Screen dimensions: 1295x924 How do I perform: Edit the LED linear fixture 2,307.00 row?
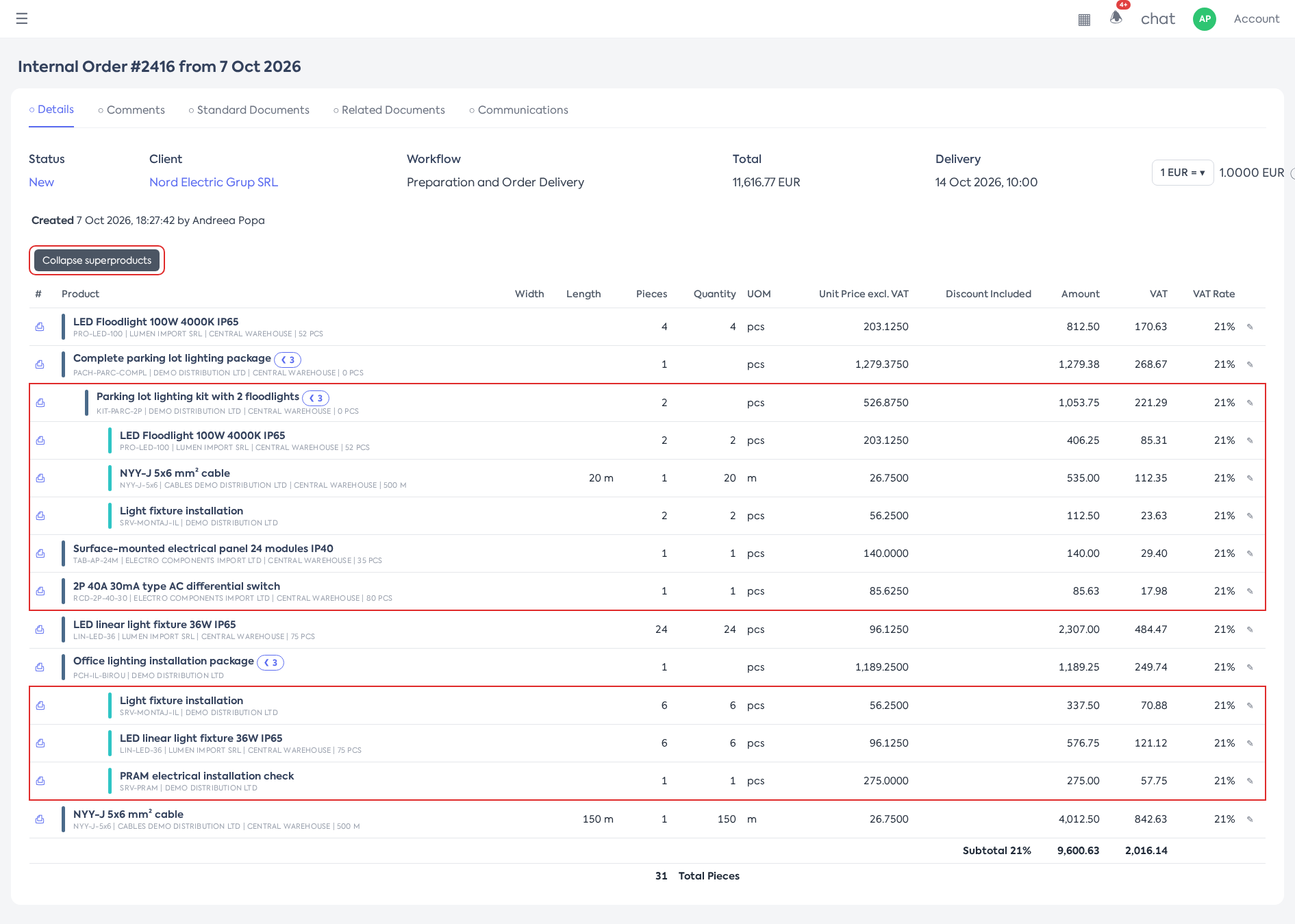(x=1250, y=629)
